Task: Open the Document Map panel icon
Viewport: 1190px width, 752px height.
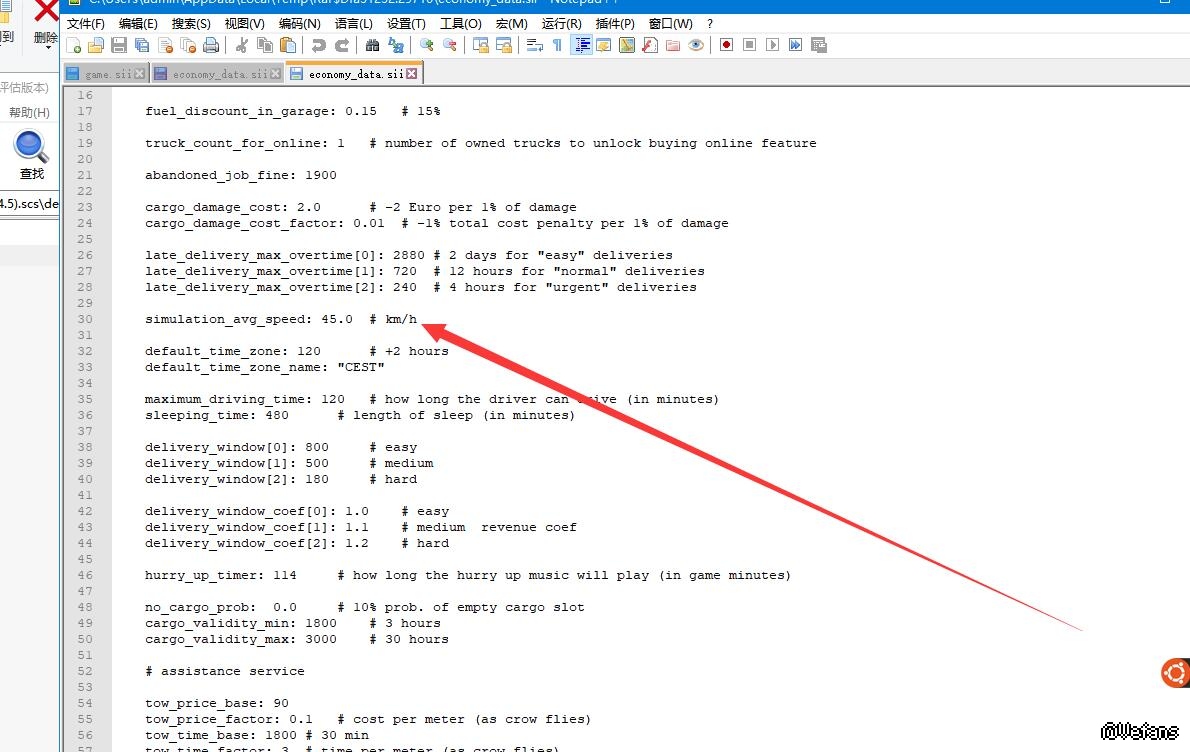Action: pyautogui.click(x=627, y=46)
